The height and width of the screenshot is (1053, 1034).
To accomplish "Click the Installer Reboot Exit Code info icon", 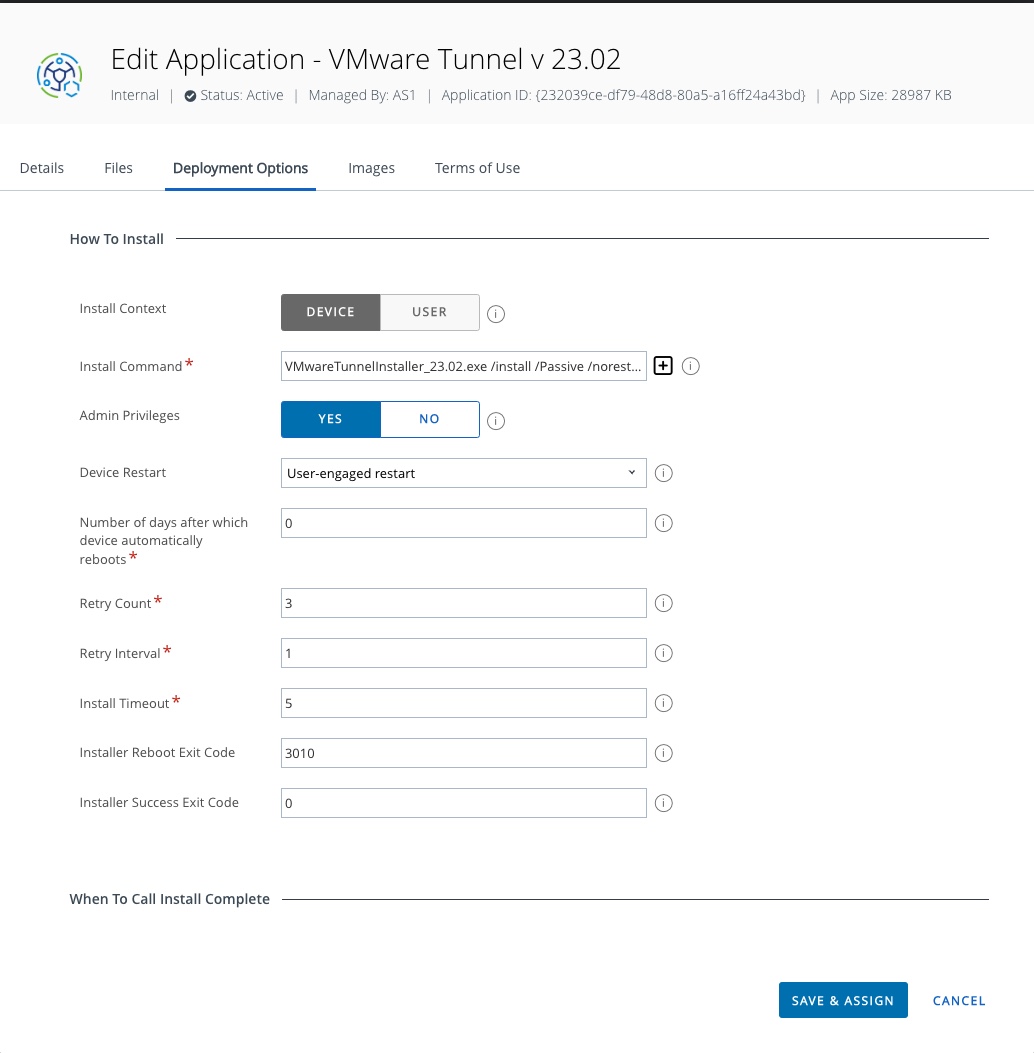I will point(663,753).
